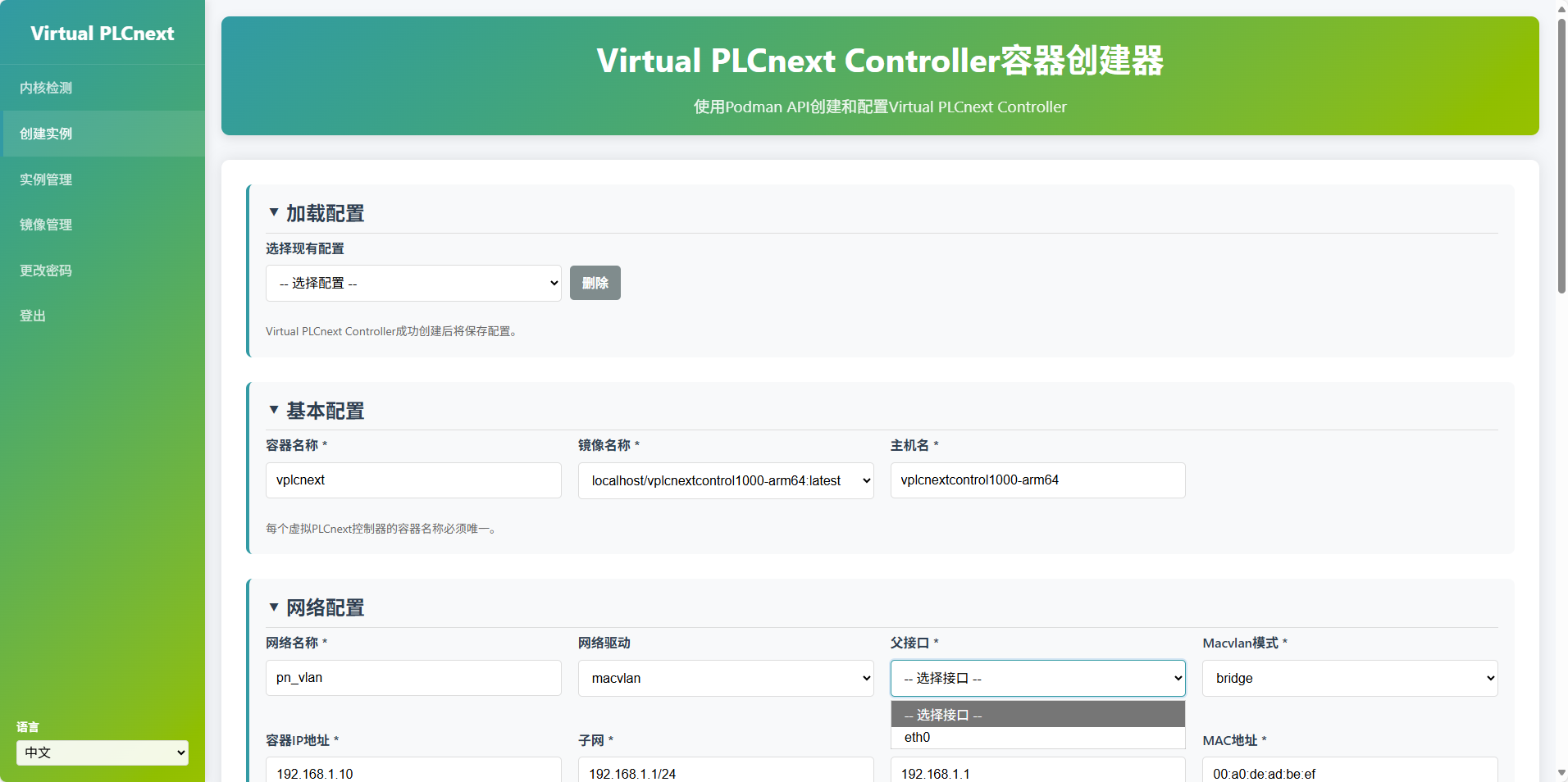
Task: Click the 主机名 input field
Action: 1037,480
